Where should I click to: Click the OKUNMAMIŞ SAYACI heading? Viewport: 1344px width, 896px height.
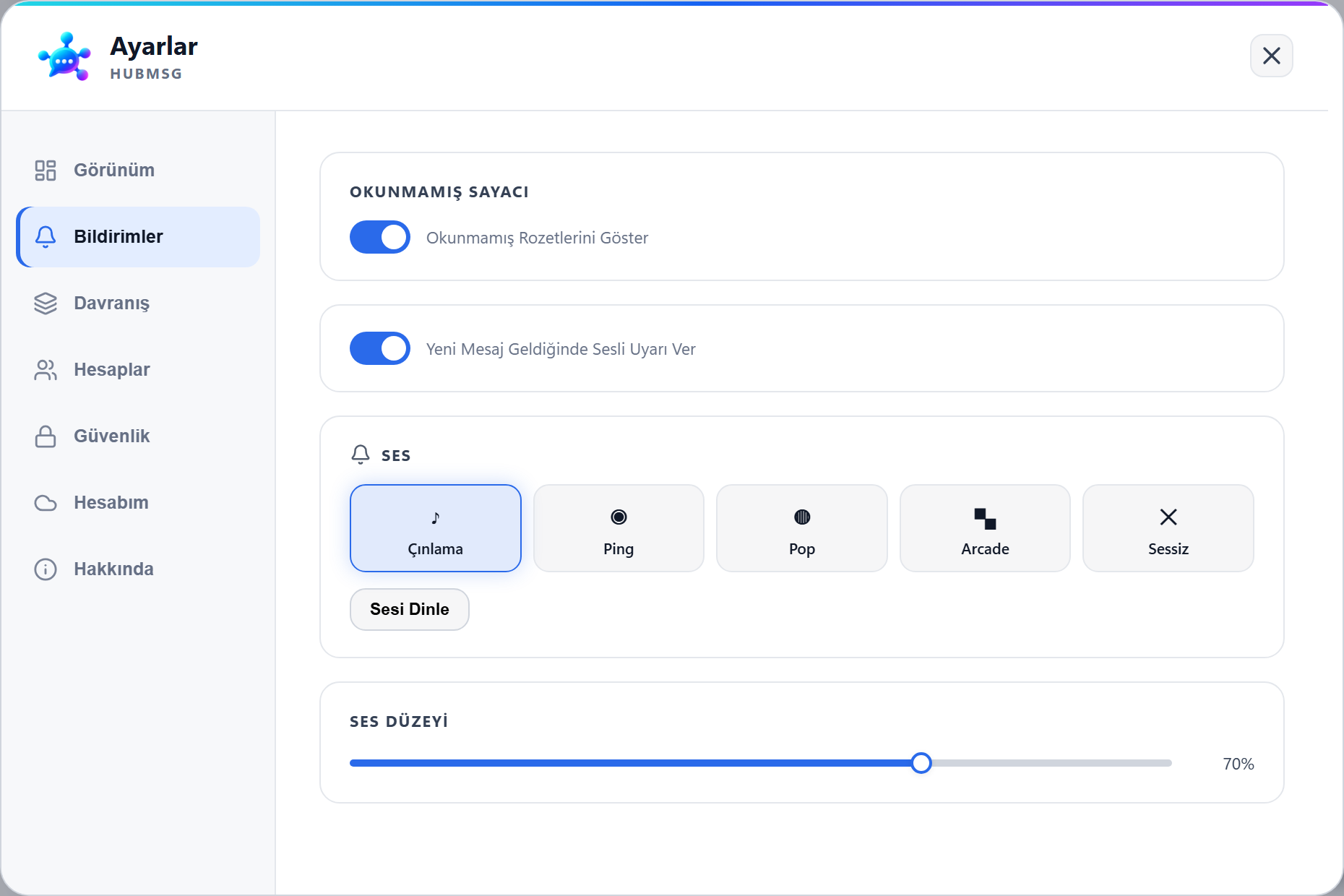439,192
